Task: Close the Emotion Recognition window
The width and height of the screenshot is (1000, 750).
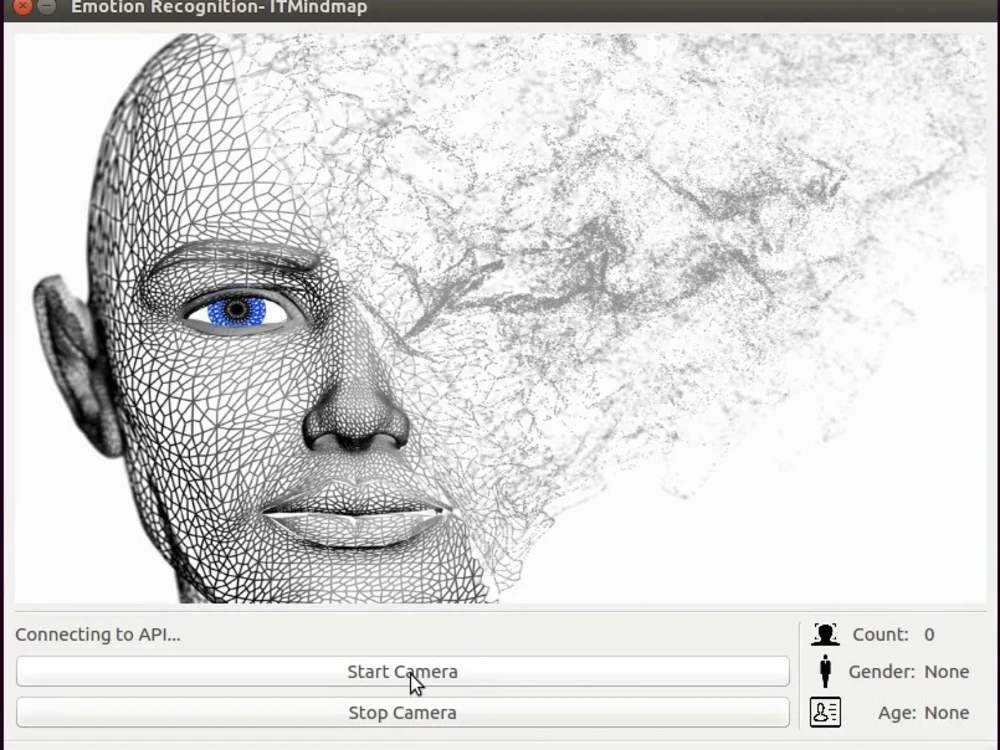Action: click(x=22, y=6)
